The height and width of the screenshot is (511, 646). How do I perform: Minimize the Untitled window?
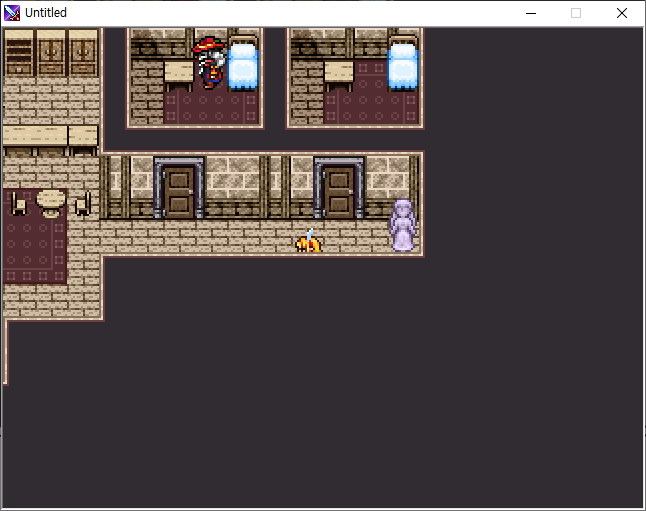pyautogui.click(x=531, y=13)
